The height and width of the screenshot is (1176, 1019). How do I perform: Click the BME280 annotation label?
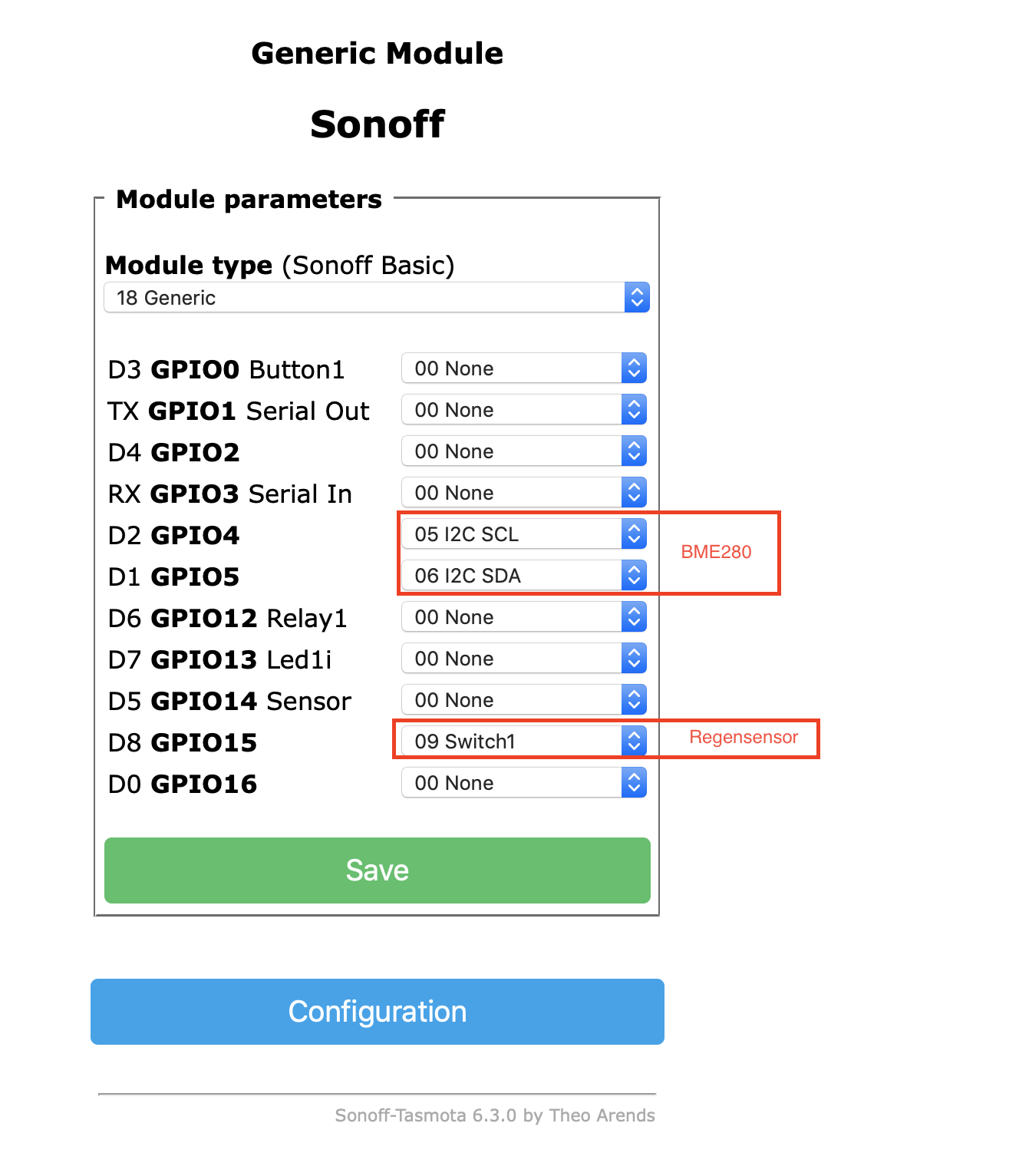(716, 552)
